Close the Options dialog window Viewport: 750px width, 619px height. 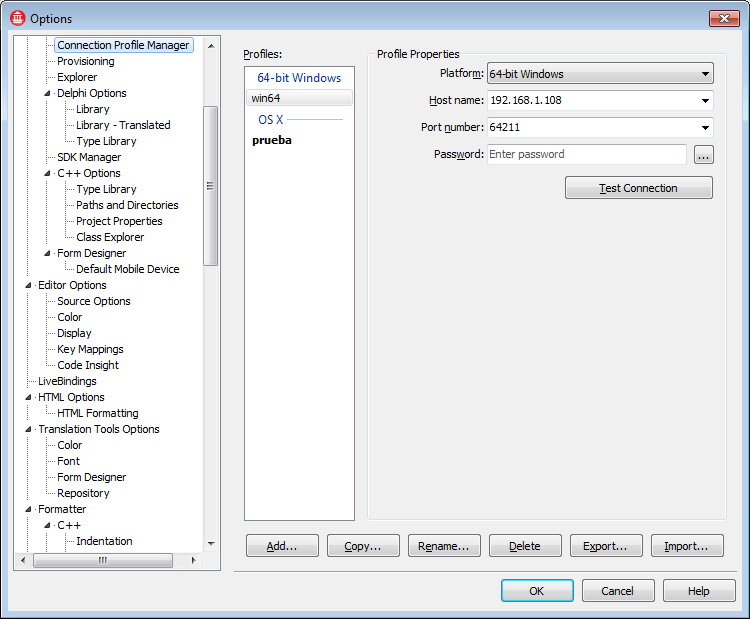pos(724,18)
